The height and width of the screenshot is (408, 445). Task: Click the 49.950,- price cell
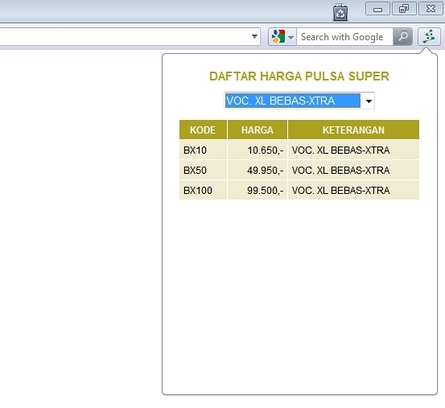(x=257, y=170)
